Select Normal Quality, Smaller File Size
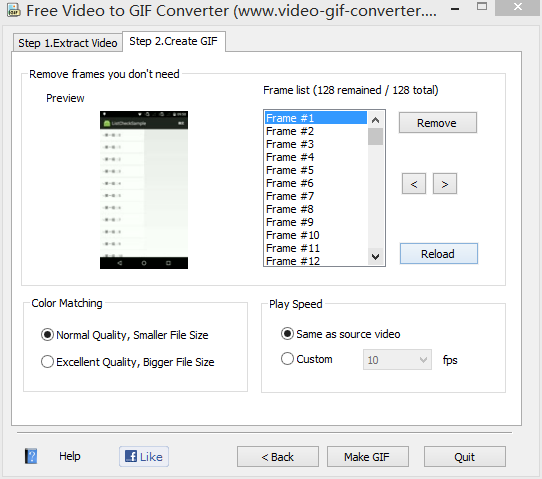Image resolution: width=542 pixels, height=479 pixels. [124, 335]
